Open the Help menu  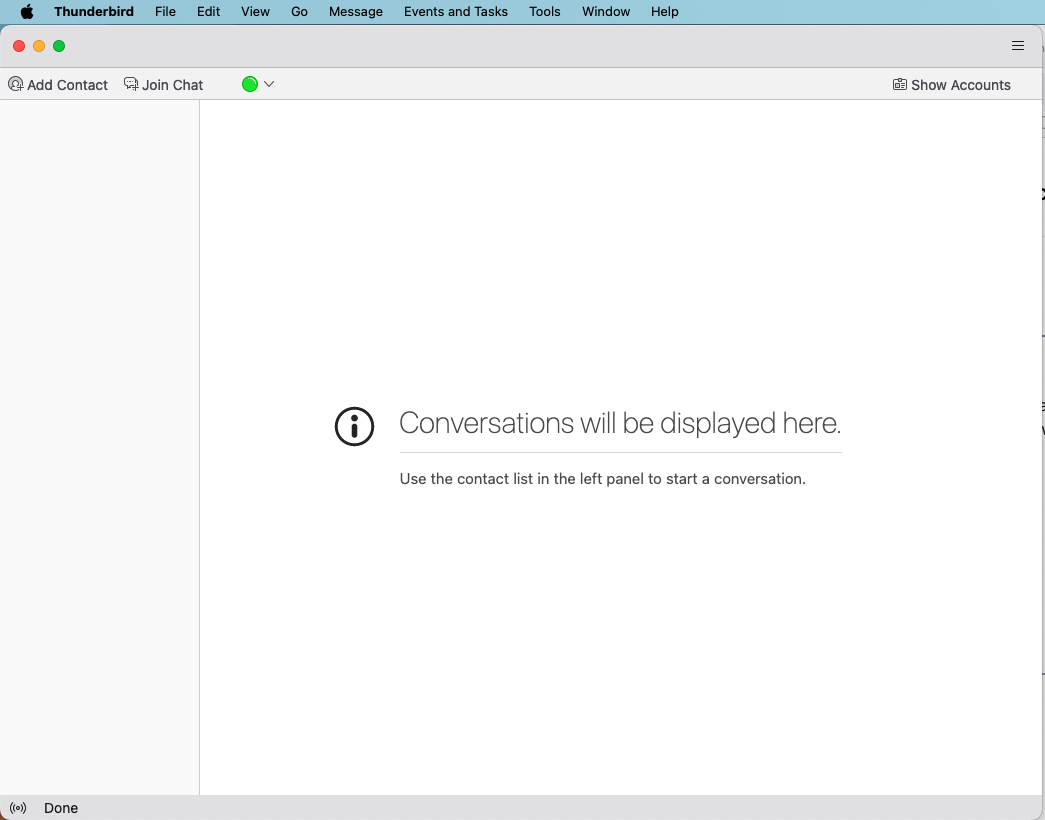[664, 11]
